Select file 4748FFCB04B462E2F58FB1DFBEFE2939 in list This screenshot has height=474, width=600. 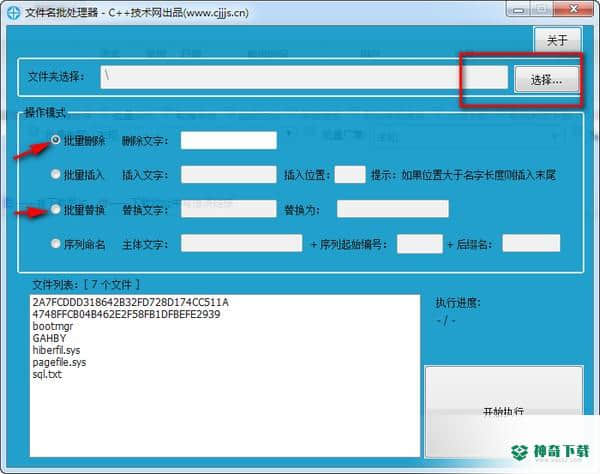(x=126, y=314)
